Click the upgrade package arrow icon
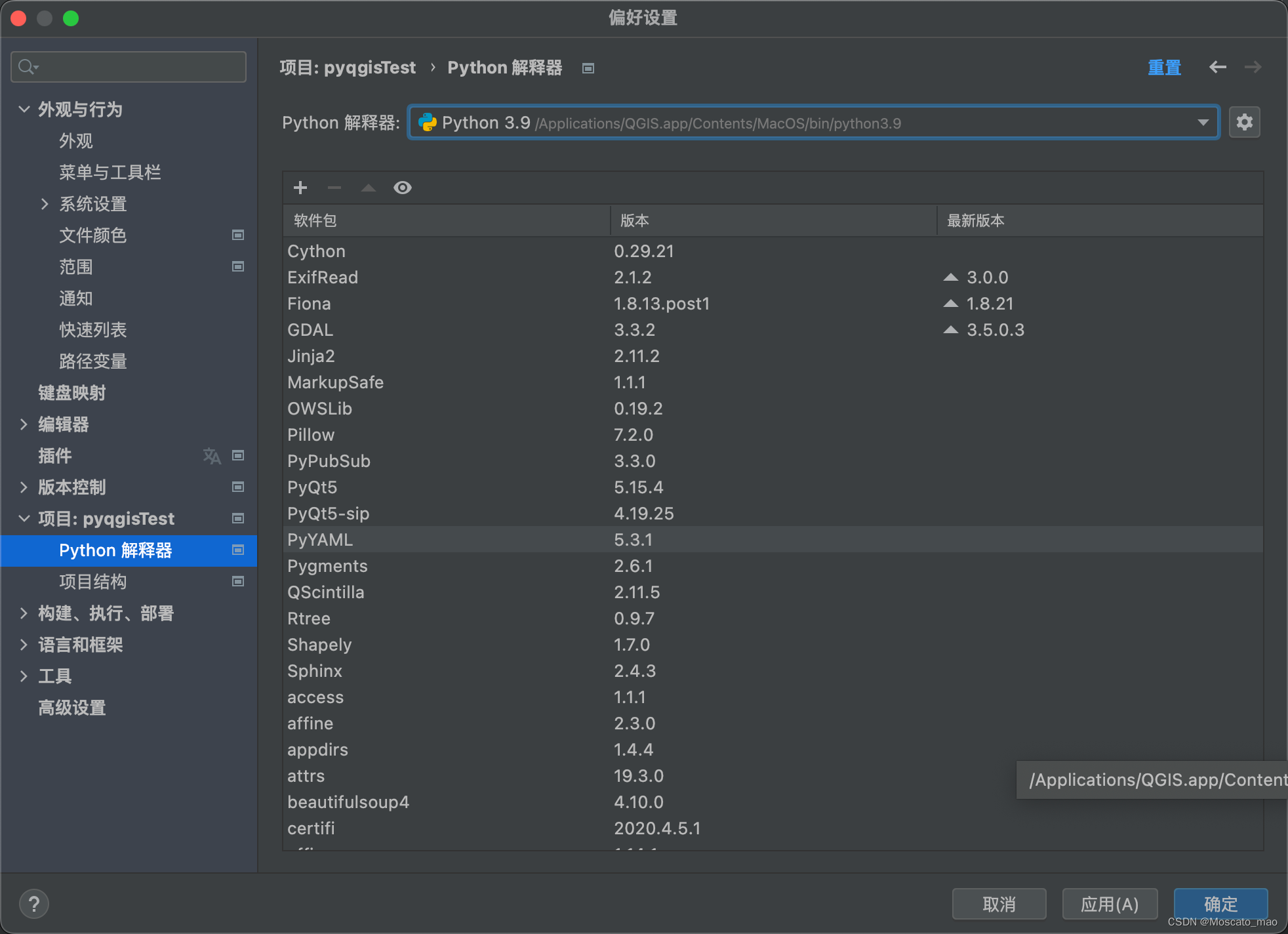1288x934 pixels. click(369, 188)
